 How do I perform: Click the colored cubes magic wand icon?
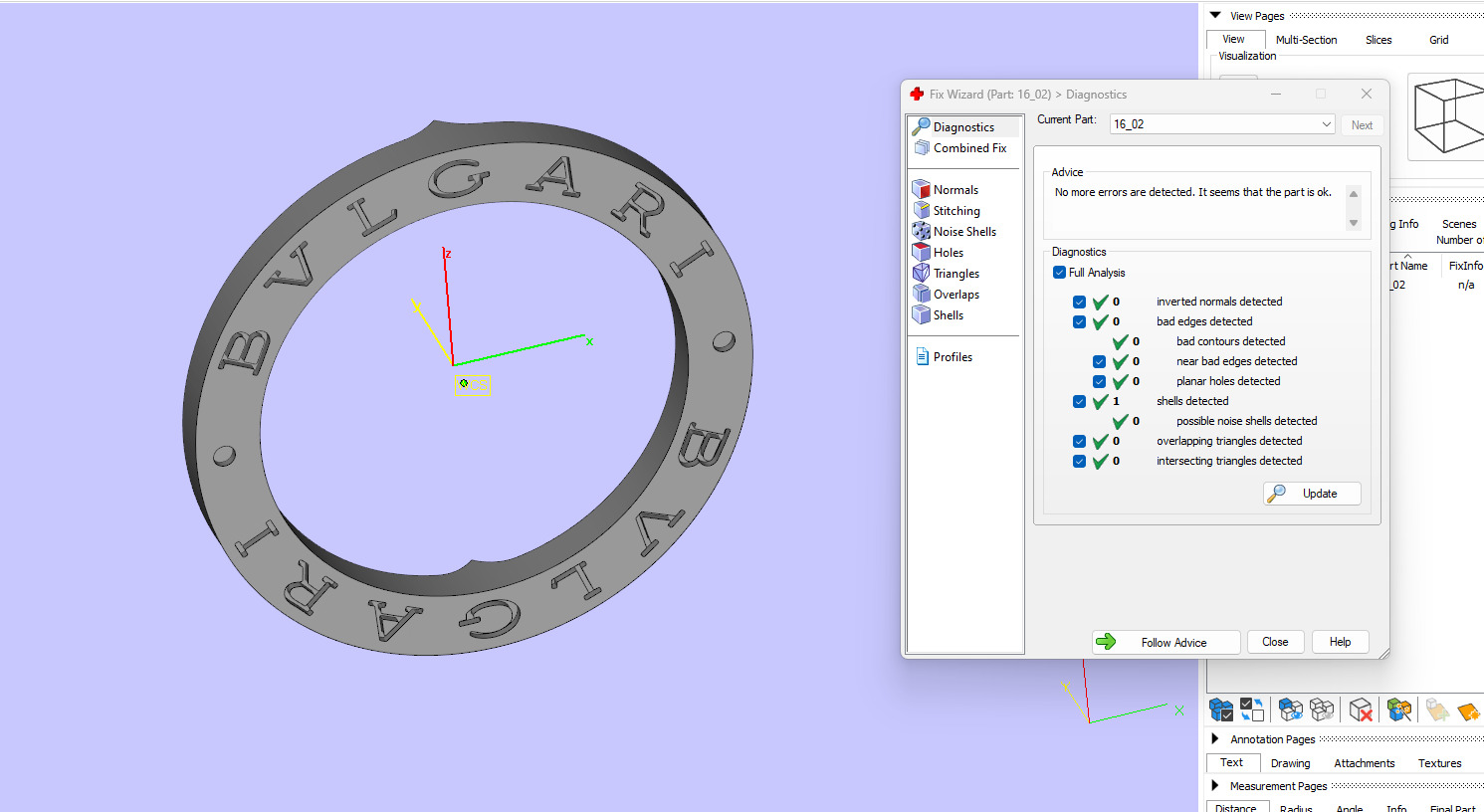(x=1399, y=710)
